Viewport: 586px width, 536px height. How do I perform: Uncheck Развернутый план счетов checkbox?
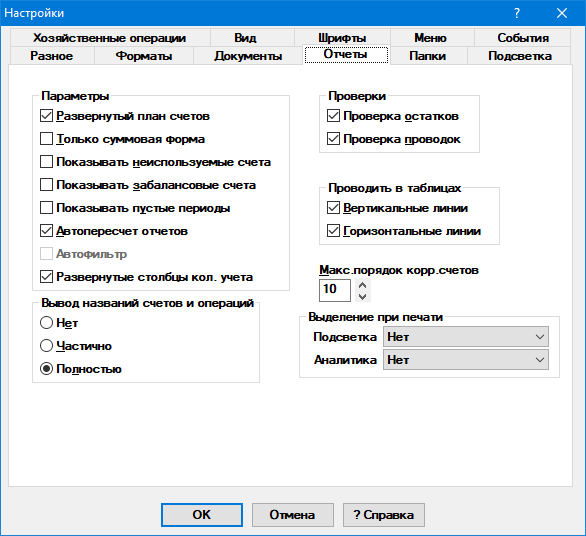46,116
